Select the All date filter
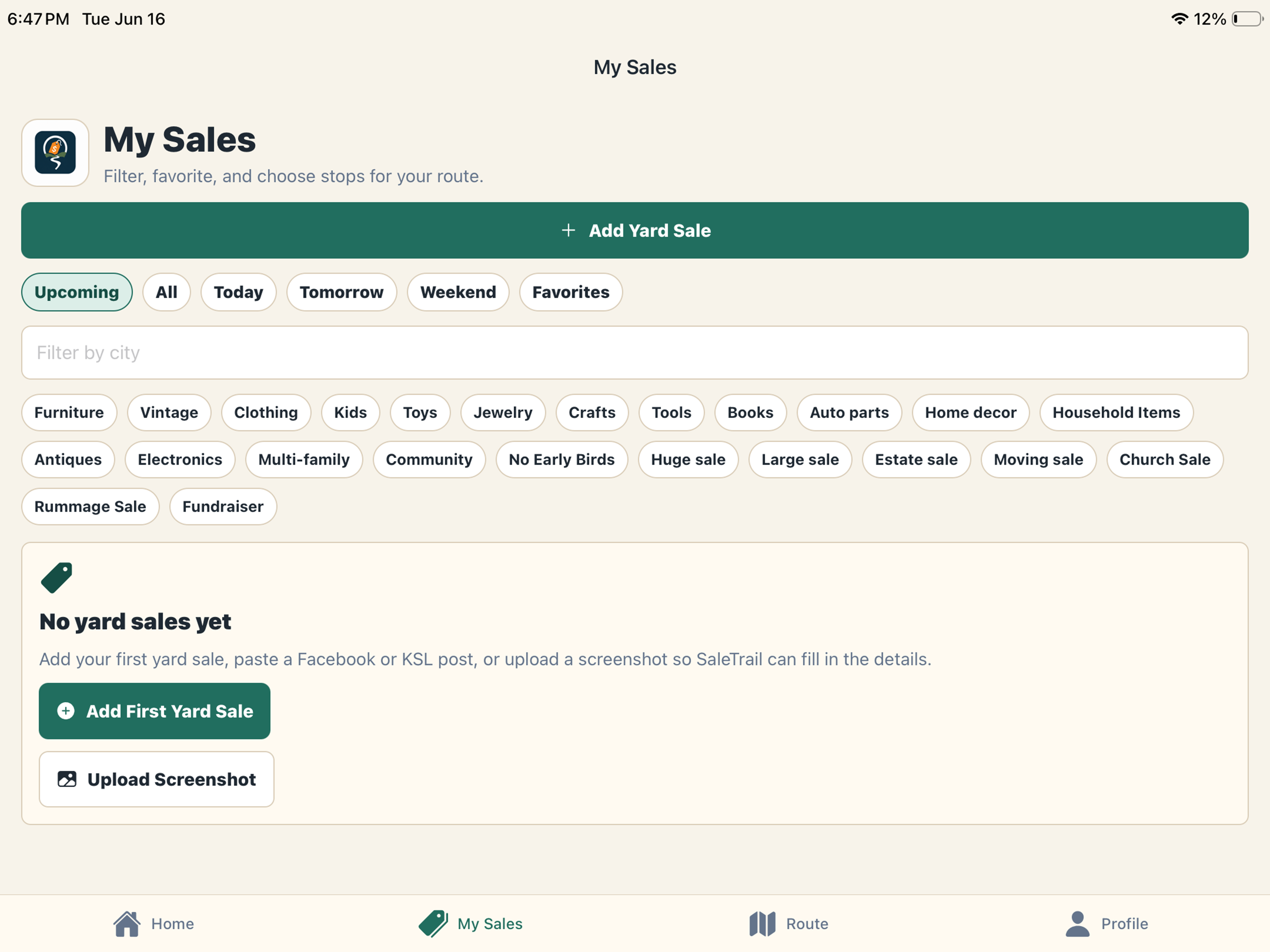 pyautogui.click(x=166, y=291)
